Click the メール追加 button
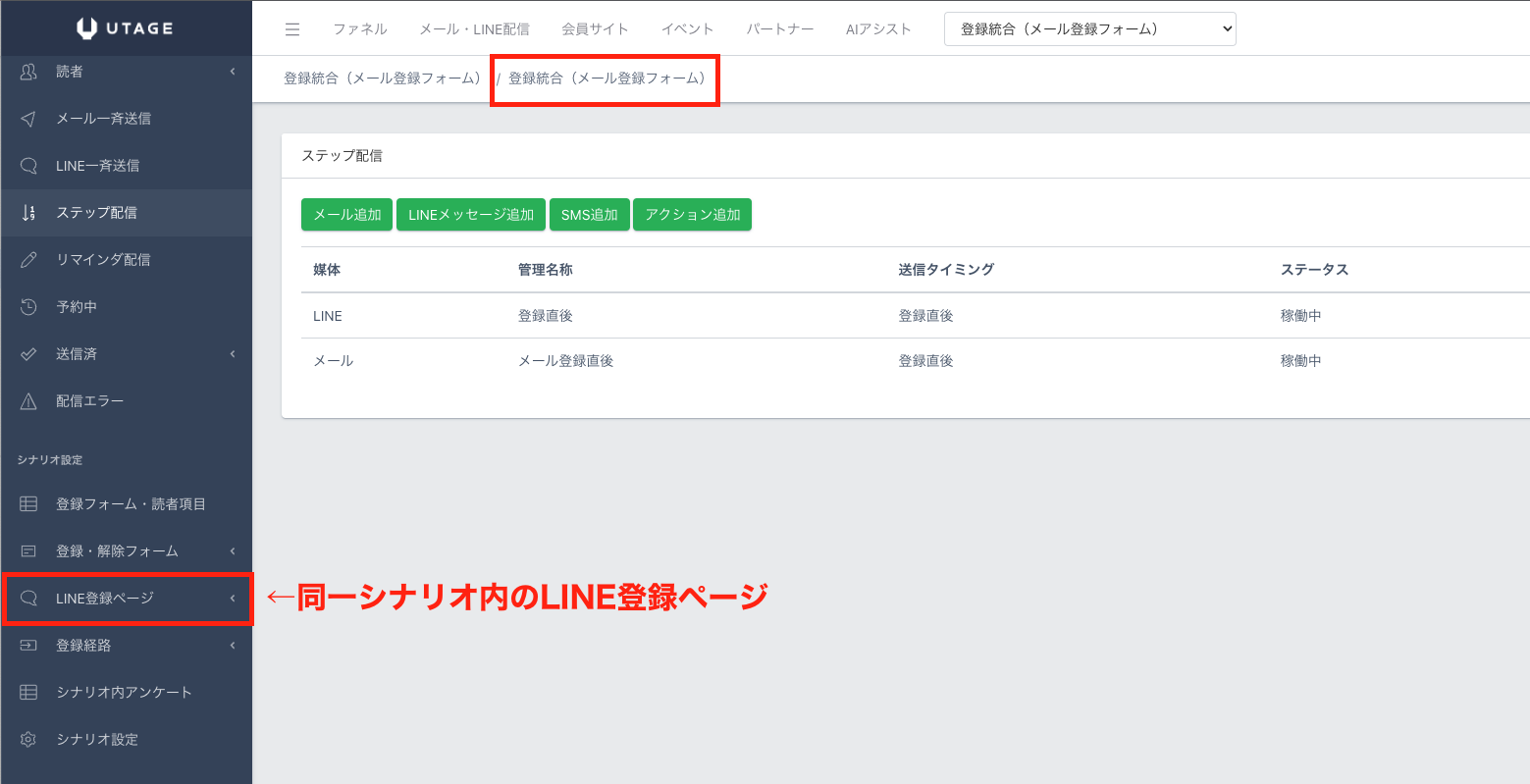 click(x=346, y=215)
